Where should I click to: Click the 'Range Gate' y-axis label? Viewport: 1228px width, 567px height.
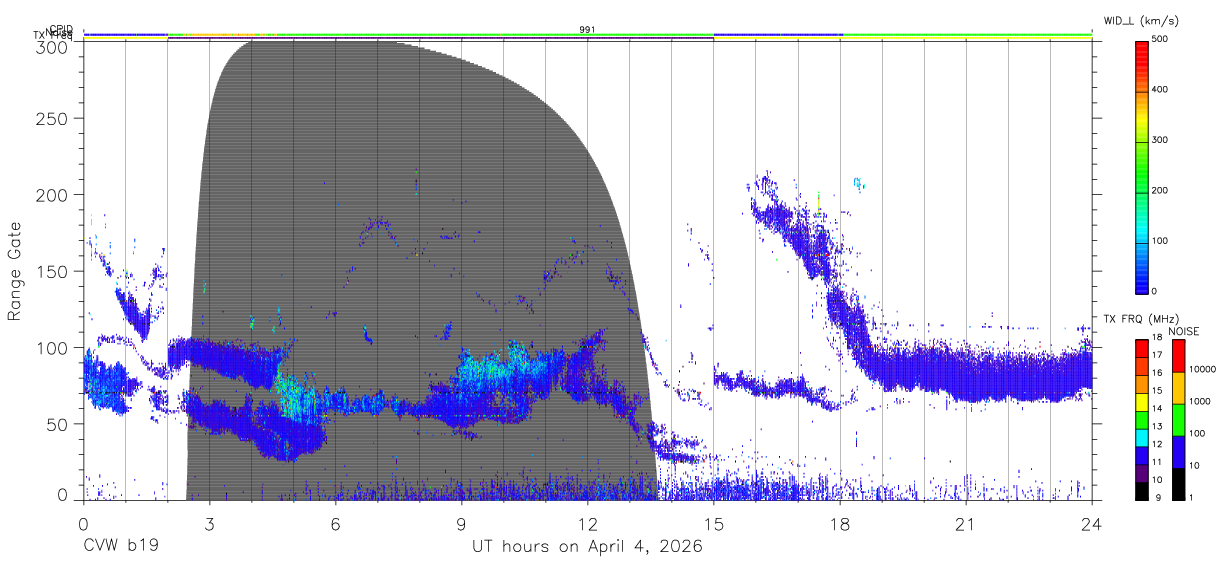[14, 271]
